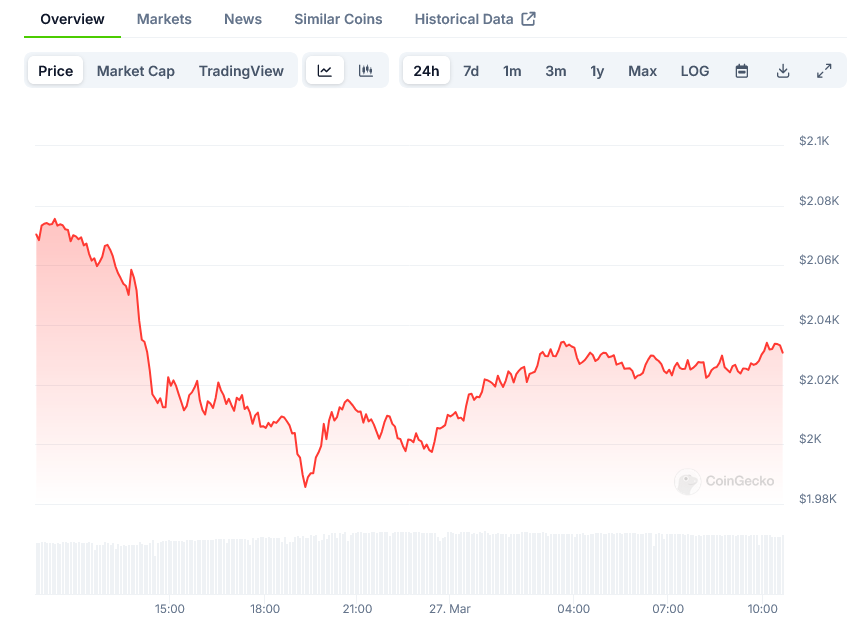Click the $2K price axis label

pyautogui.click(x=810, y=439)
